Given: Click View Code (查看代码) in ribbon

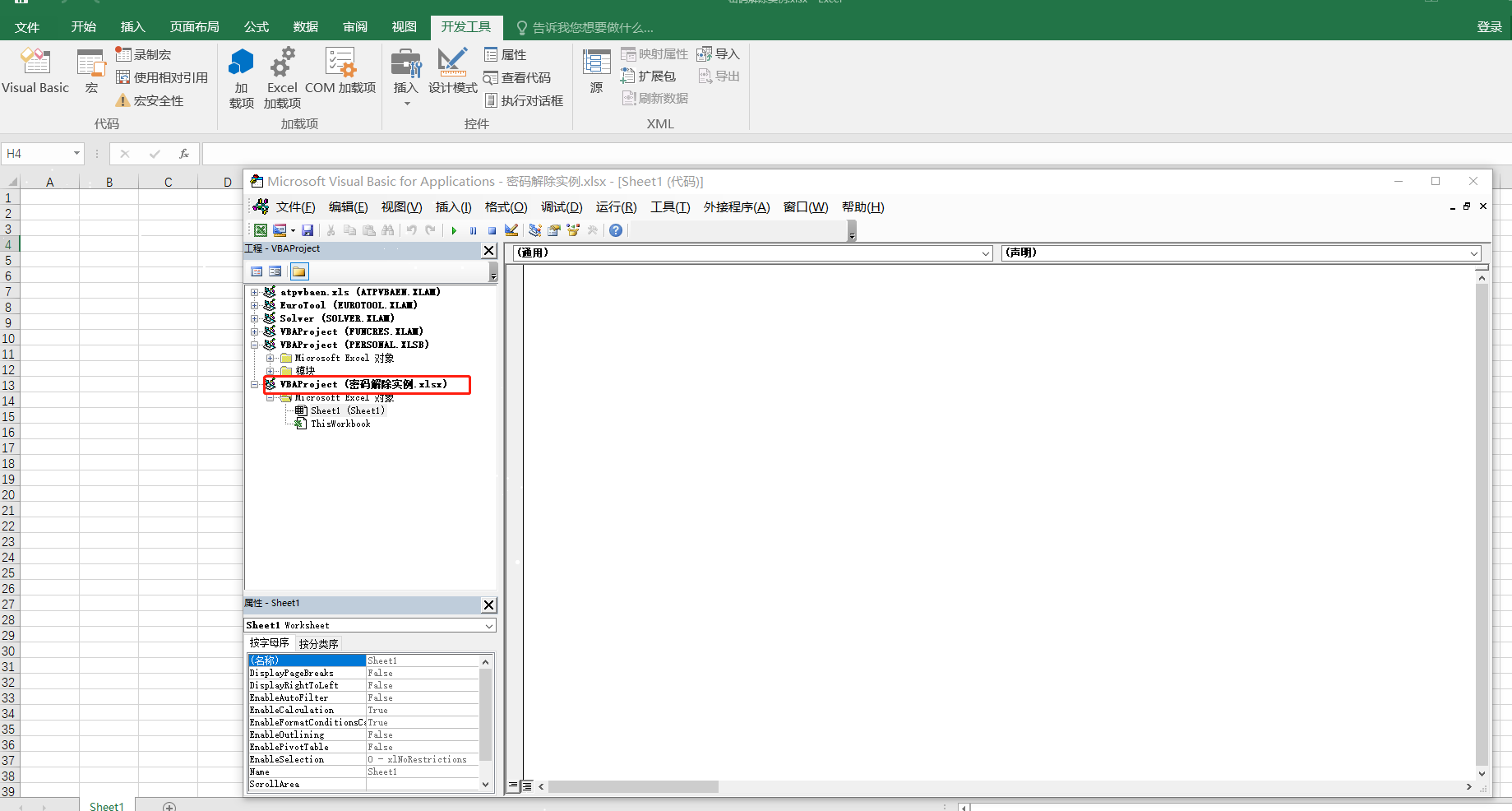Looking at the screenshot, I should 517,77.
